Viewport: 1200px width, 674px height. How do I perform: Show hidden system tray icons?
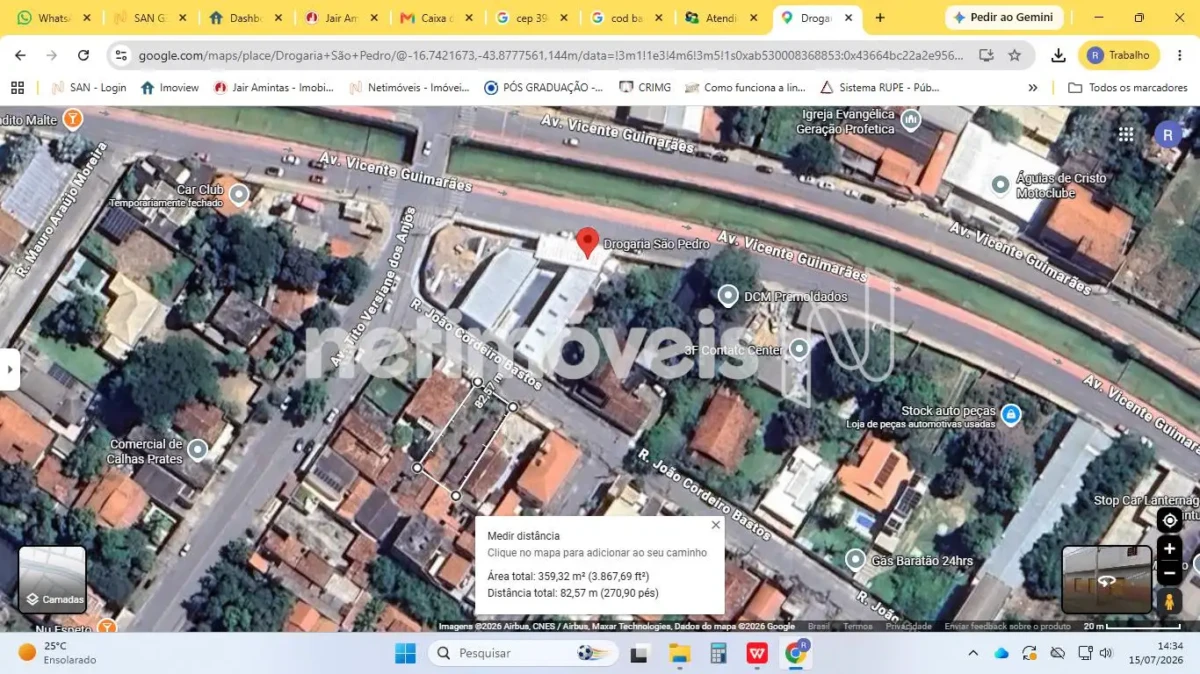coord(973,653)
